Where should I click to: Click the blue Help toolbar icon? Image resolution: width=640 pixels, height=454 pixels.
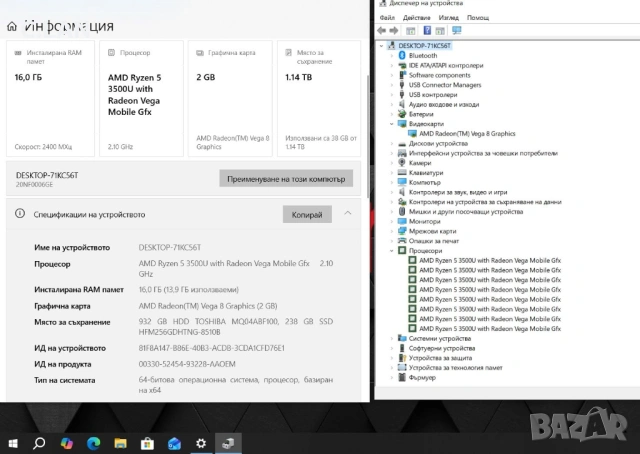pos(427,31)
